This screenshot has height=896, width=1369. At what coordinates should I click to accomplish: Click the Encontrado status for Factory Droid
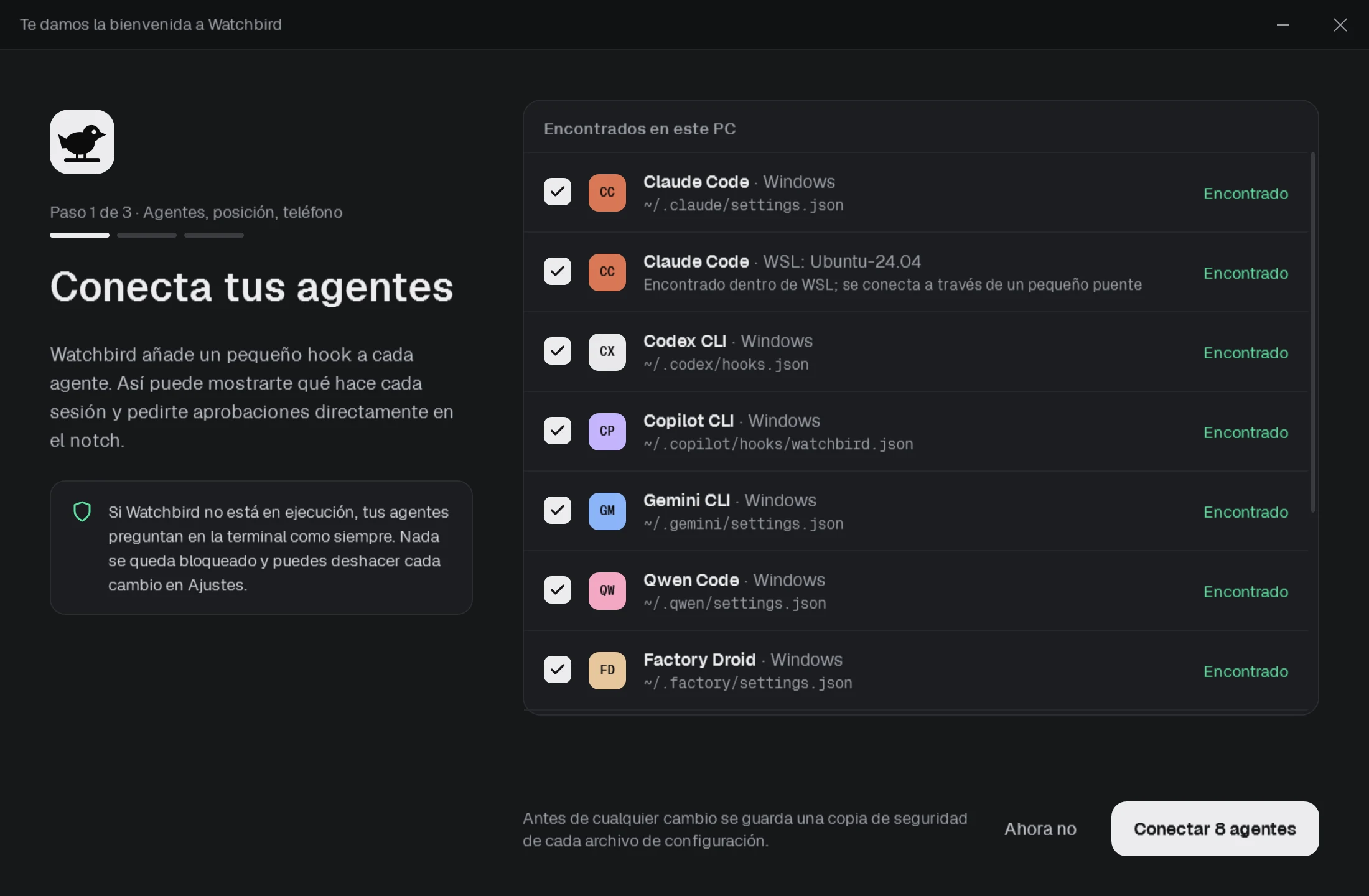coord(1246,671)
